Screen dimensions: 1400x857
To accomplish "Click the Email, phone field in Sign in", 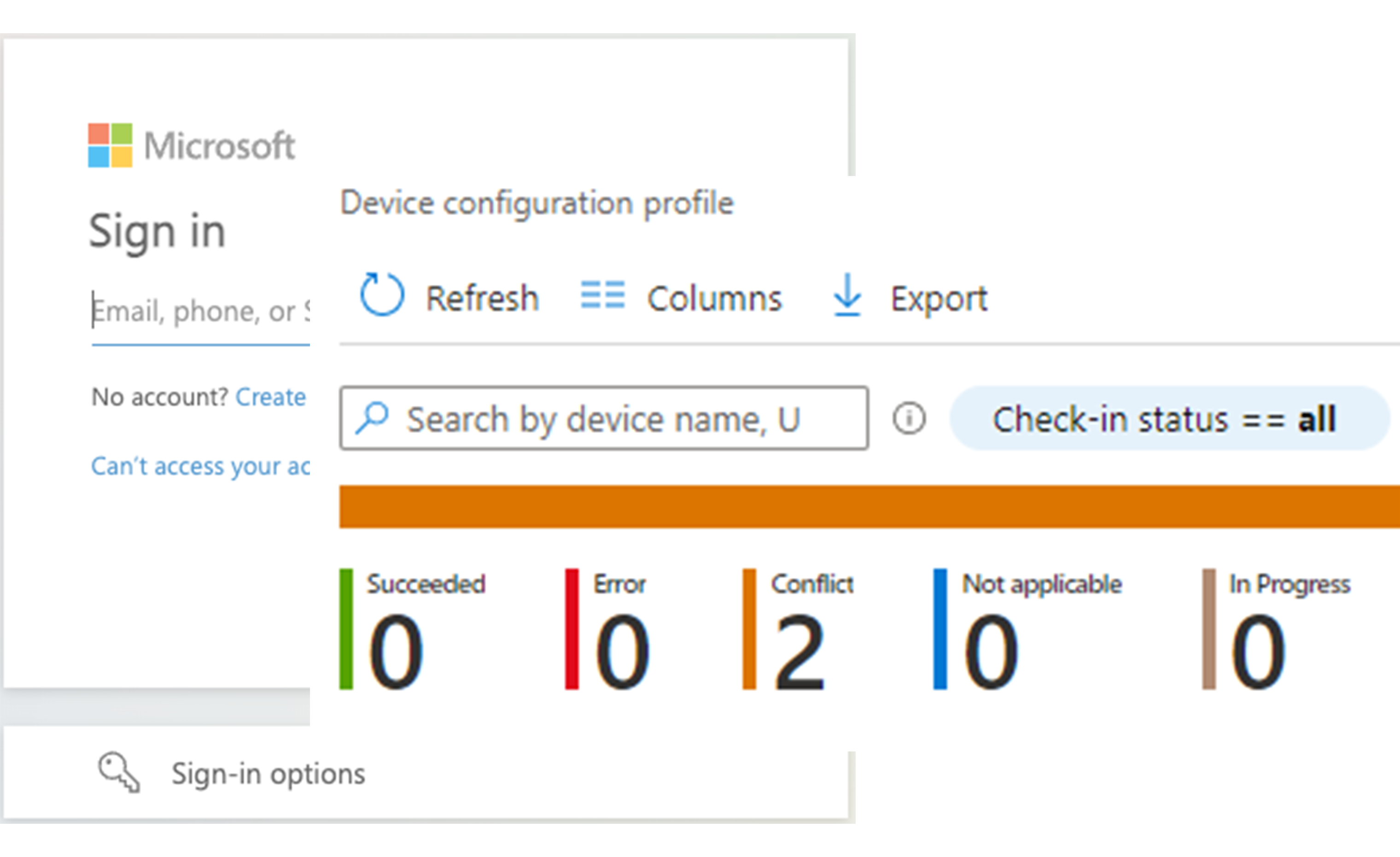I will click(201, 314).
